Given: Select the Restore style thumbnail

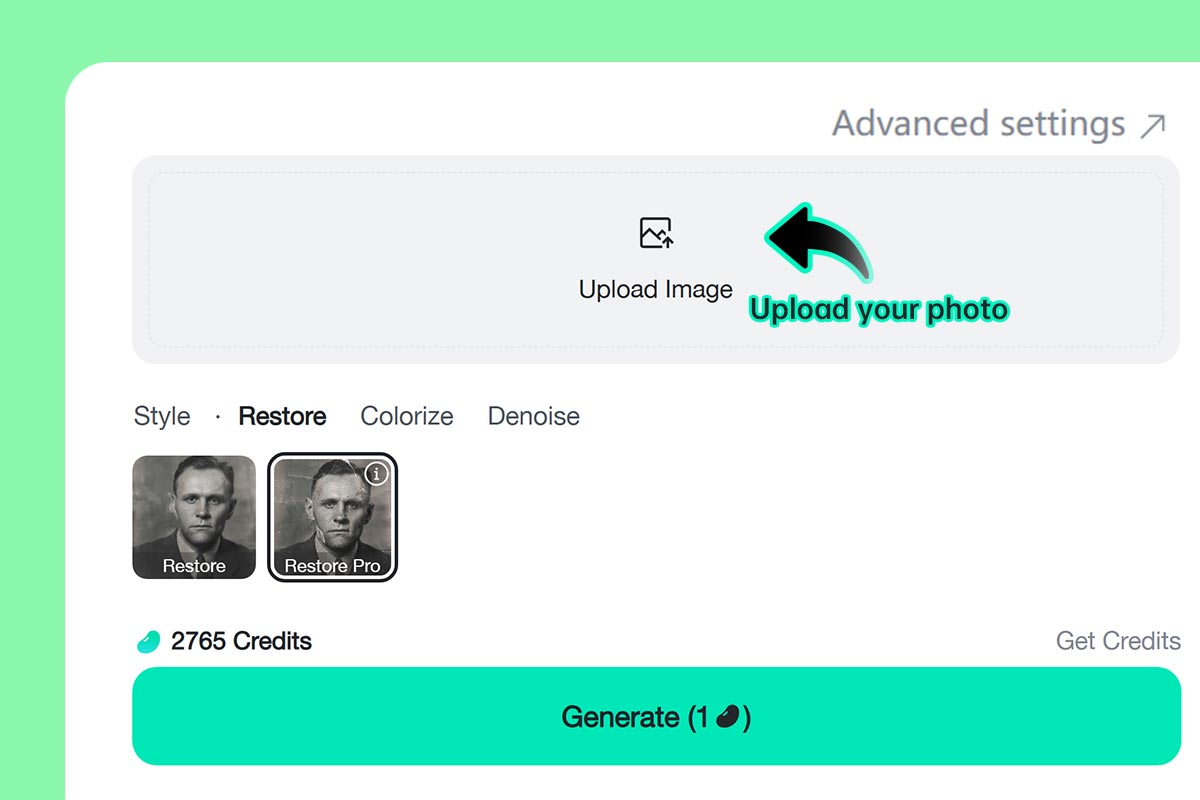Looking at the screenshot, I should click(x=194, y=517).
